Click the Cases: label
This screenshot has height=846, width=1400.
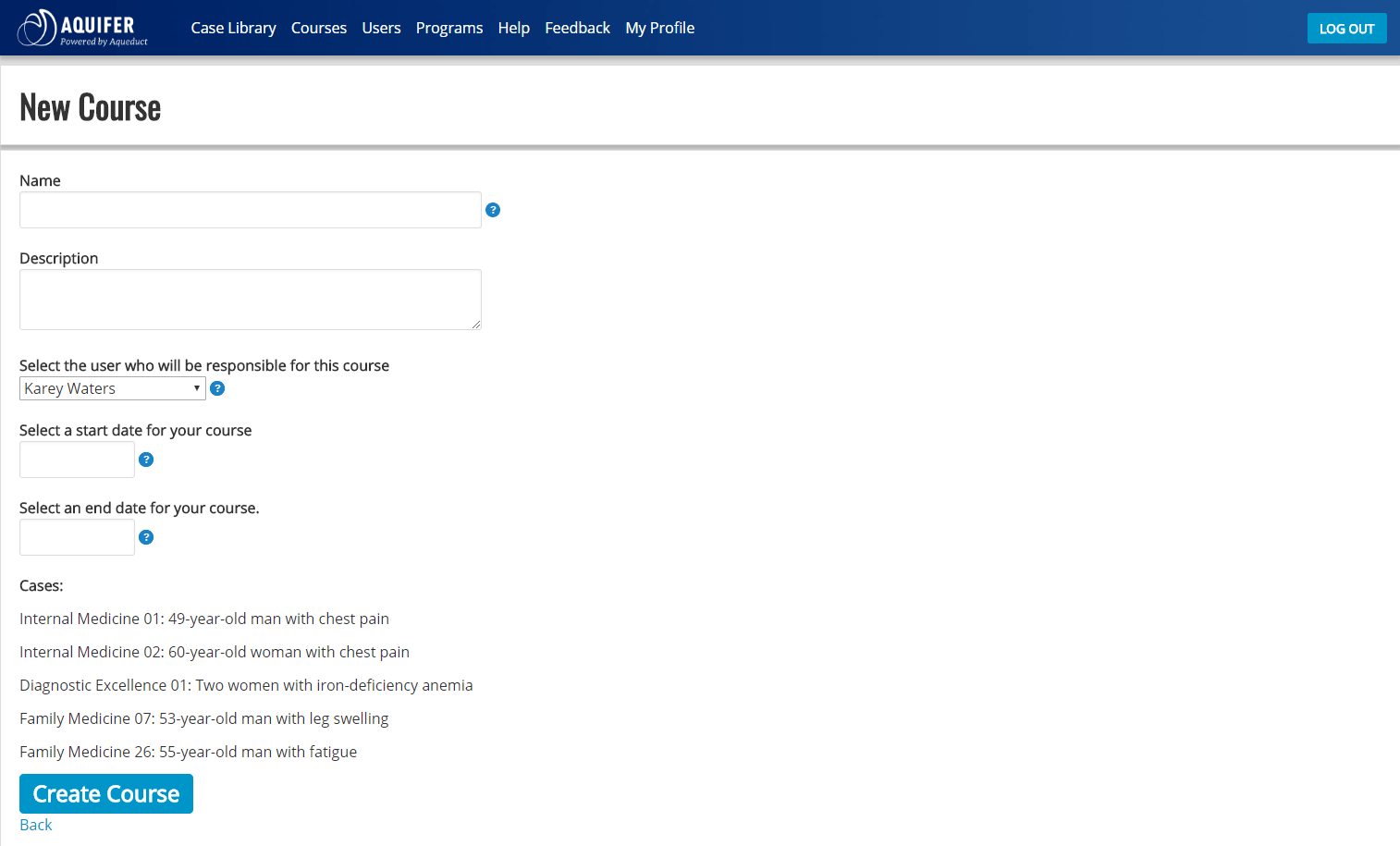tap(42, 585)
